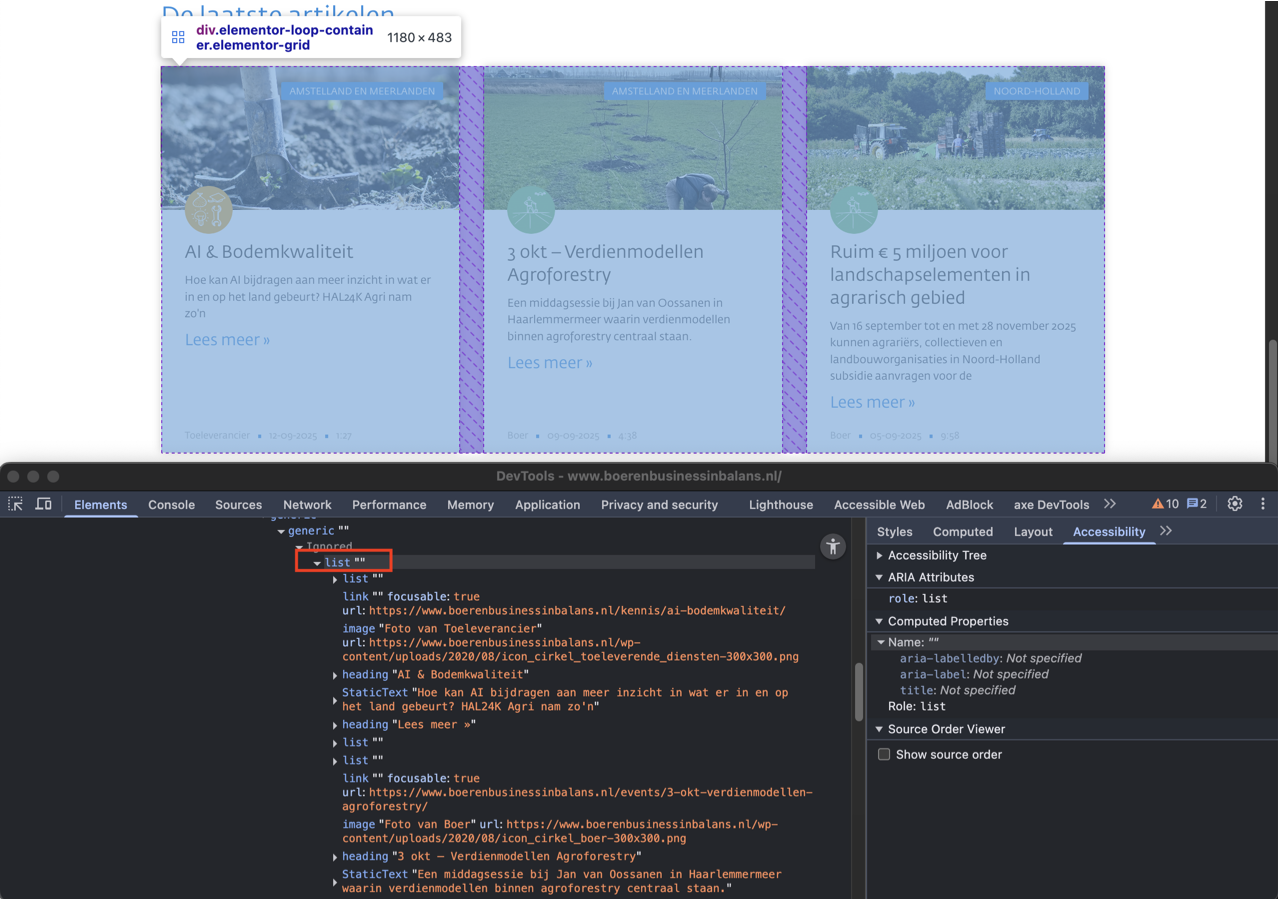Show more sidebar pane tabs after Accessibility
The image size is (1278, 899).
1166,532
